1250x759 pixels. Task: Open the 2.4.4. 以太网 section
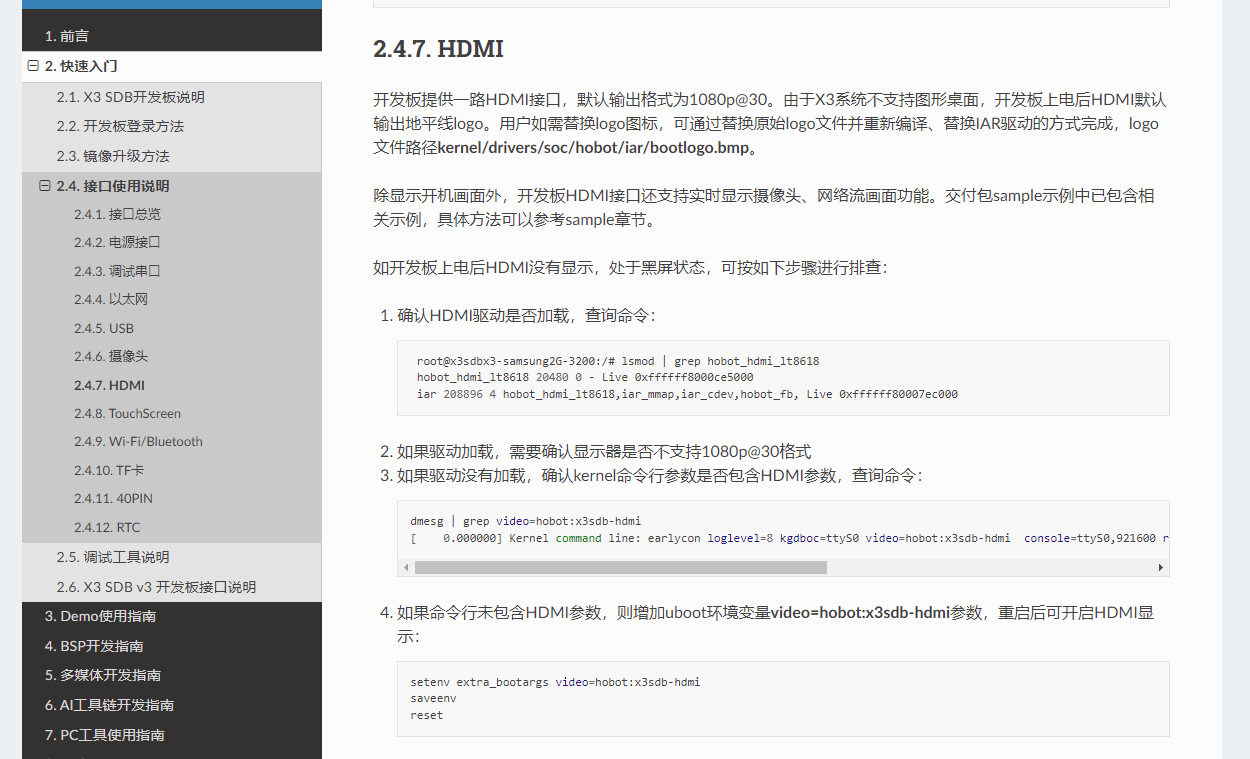click(111, 299)
